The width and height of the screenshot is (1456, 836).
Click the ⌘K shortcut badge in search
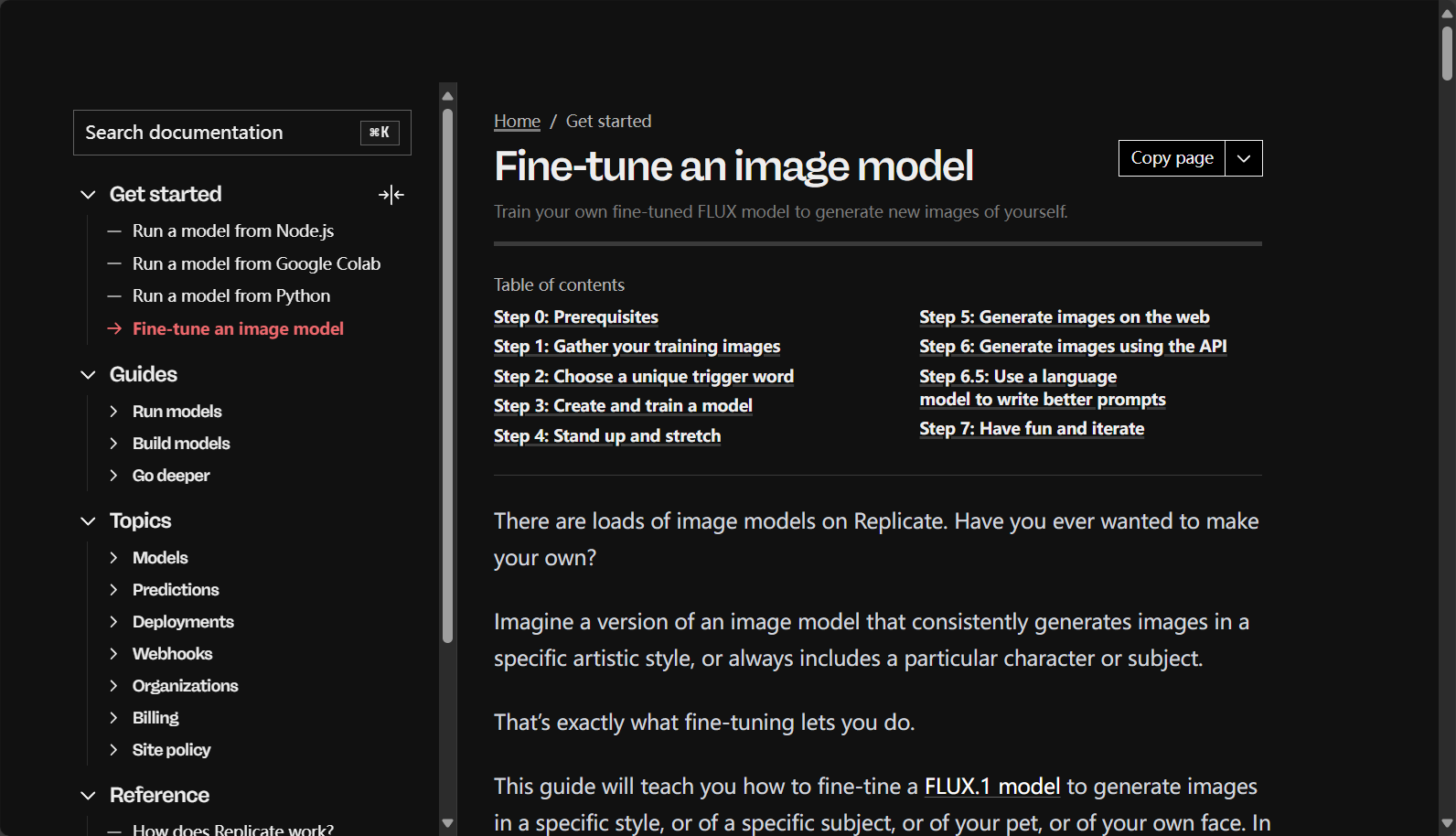pos(380,133)
